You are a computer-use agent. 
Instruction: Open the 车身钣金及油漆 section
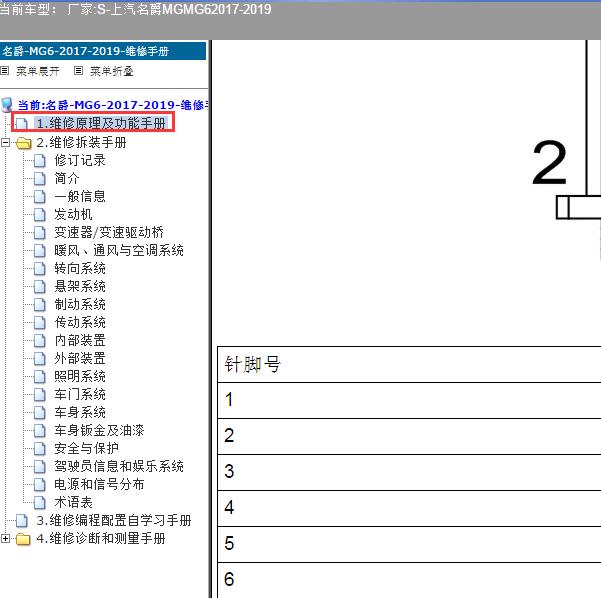click(x=99, y=430)
